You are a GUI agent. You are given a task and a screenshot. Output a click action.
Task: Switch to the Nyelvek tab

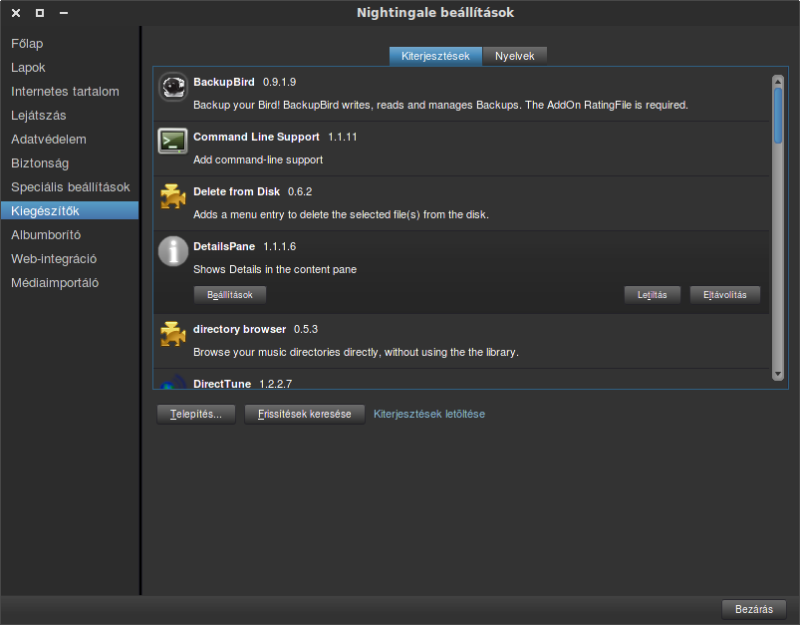click(514, 56)
